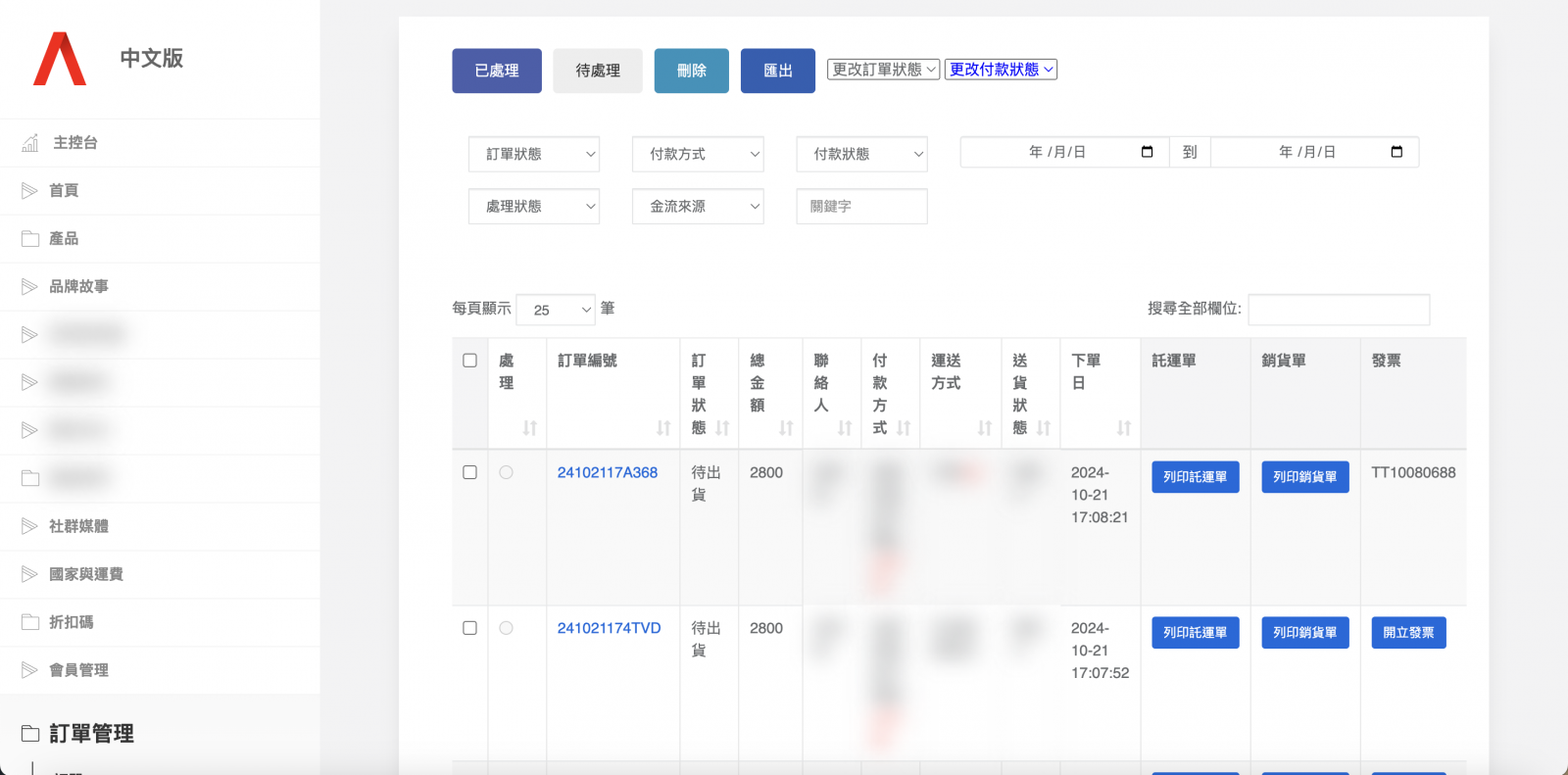This screenshot has width=1568, height=775.
Task: Click 開立發票 for order 241021174TVD
Action: [x=1408, y=633]
